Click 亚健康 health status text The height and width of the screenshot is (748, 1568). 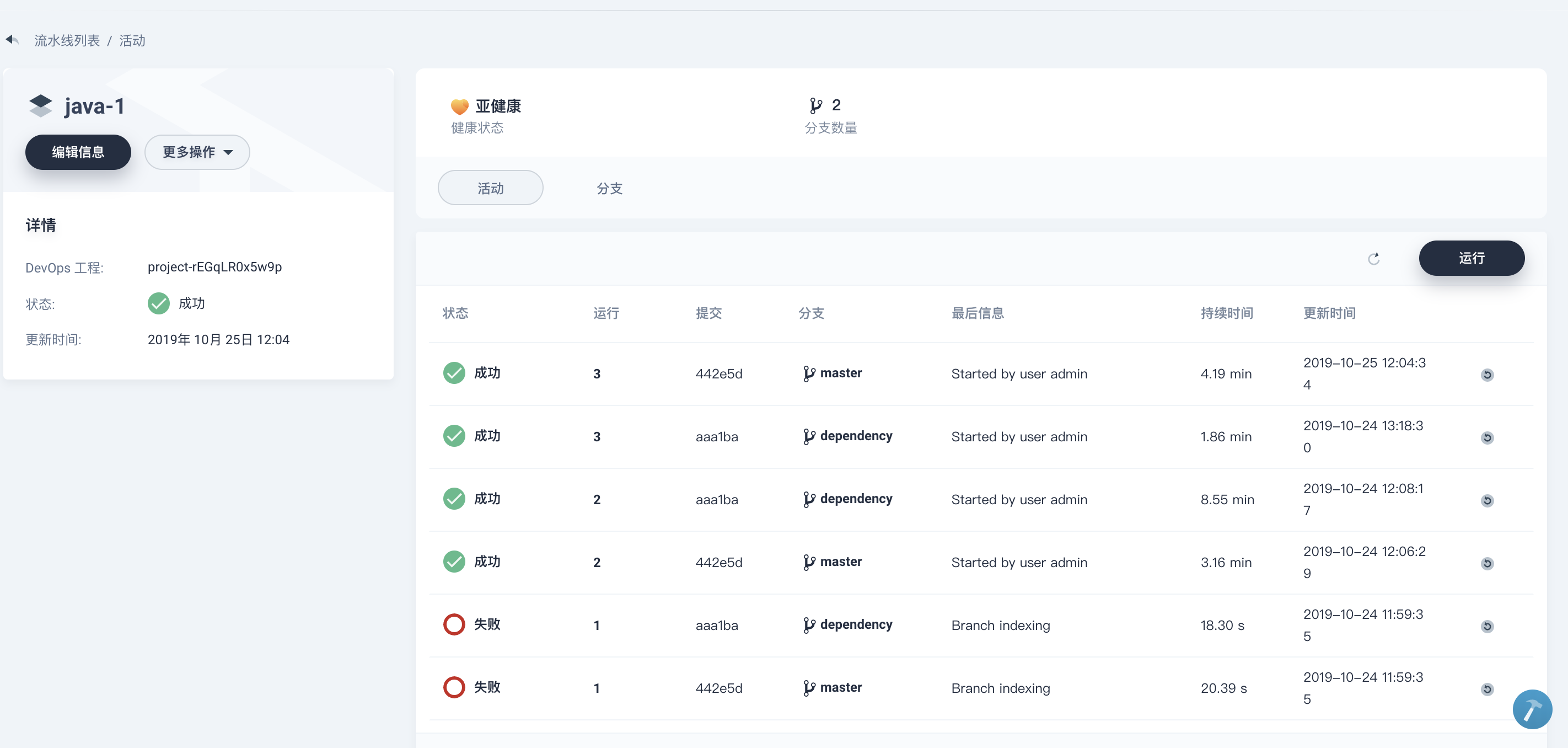click(x=498, y=106)
